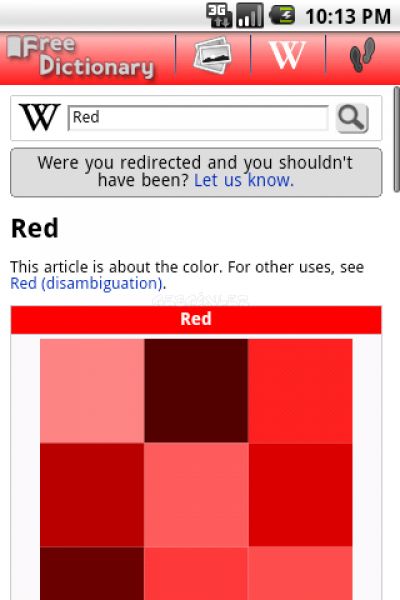Click the search field containing Red
The image size is (400, 600).
click(198, 118)
